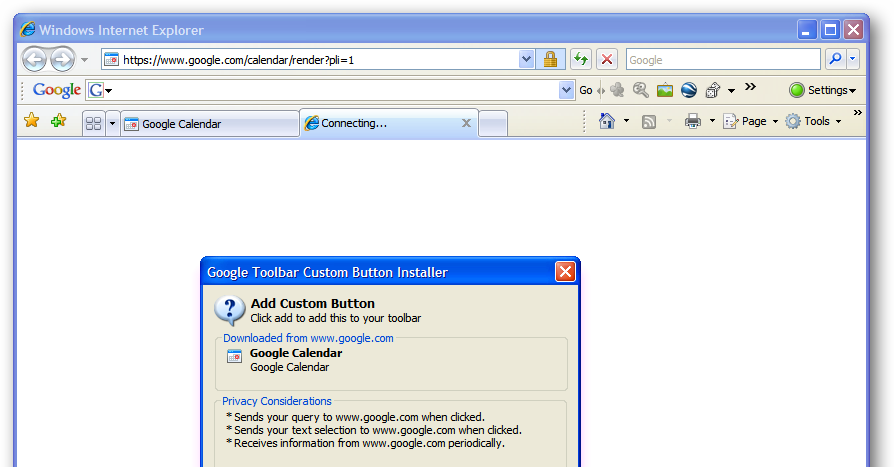Click the clover button on Google Toolbar
The width and height of the screenshot is (894, 467).
click(x=617, y=90)
